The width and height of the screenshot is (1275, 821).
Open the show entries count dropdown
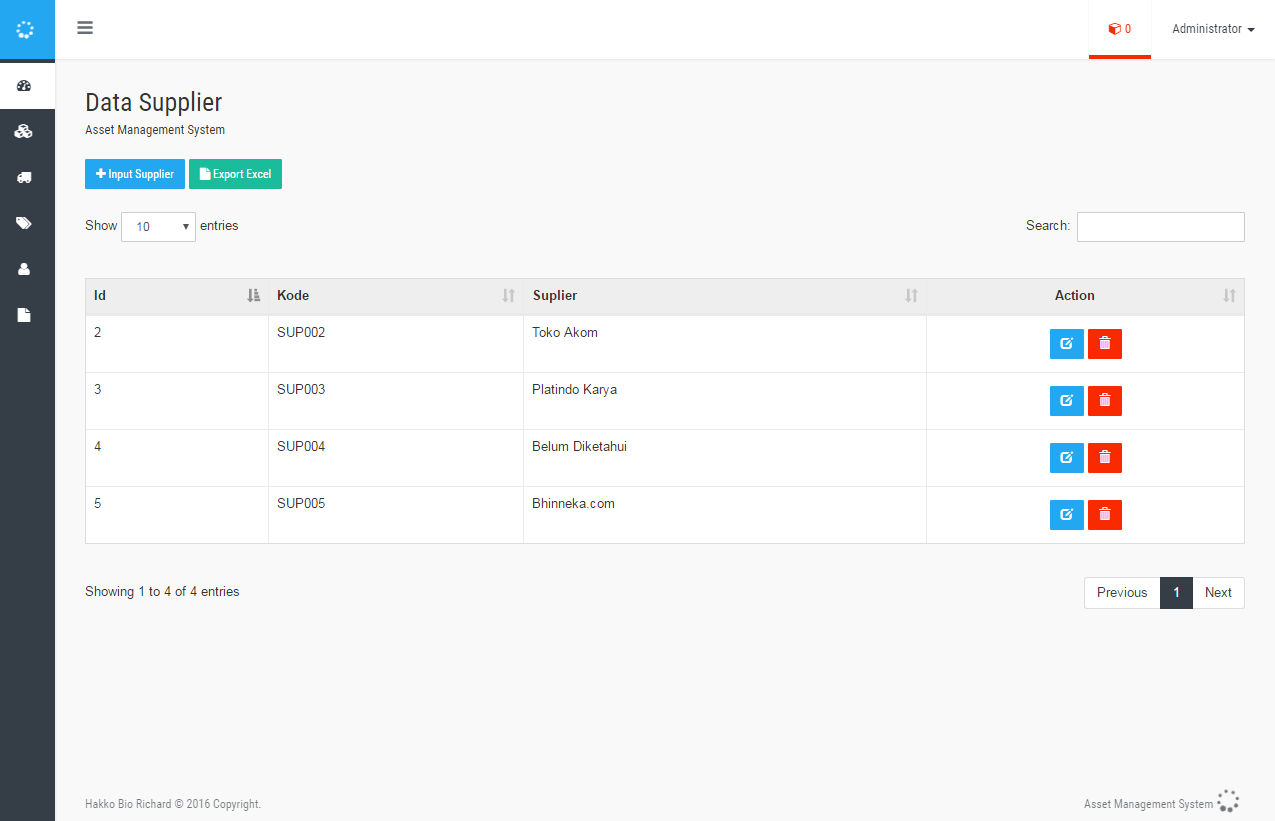(159, 227)
